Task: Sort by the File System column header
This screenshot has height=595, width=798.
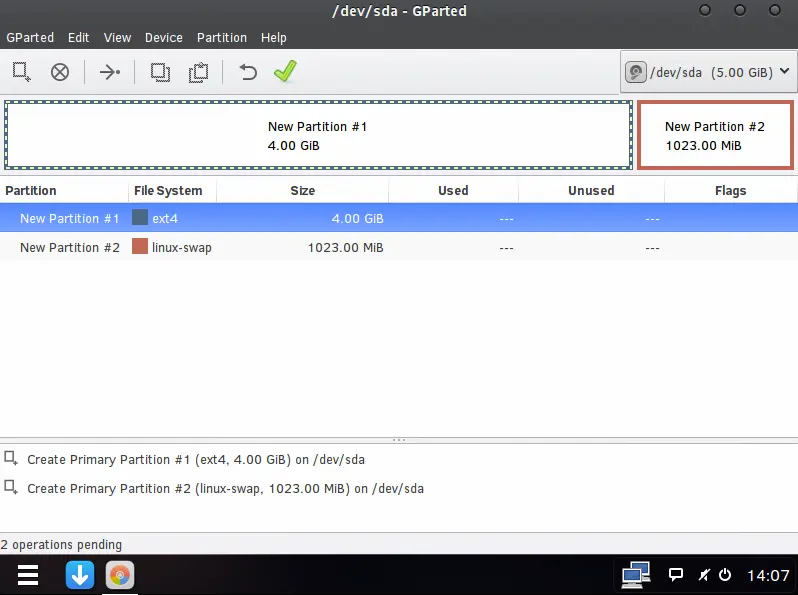Action: click(172, 191)
